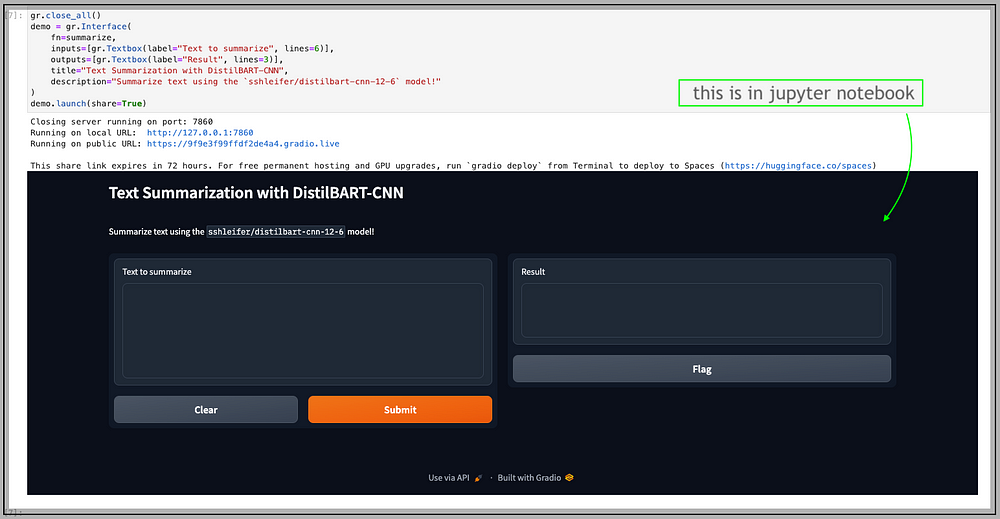Click 'Closing server running on port: 7860' output
This screenshot has width=1000, height=519.
click(x=122, y=122)
